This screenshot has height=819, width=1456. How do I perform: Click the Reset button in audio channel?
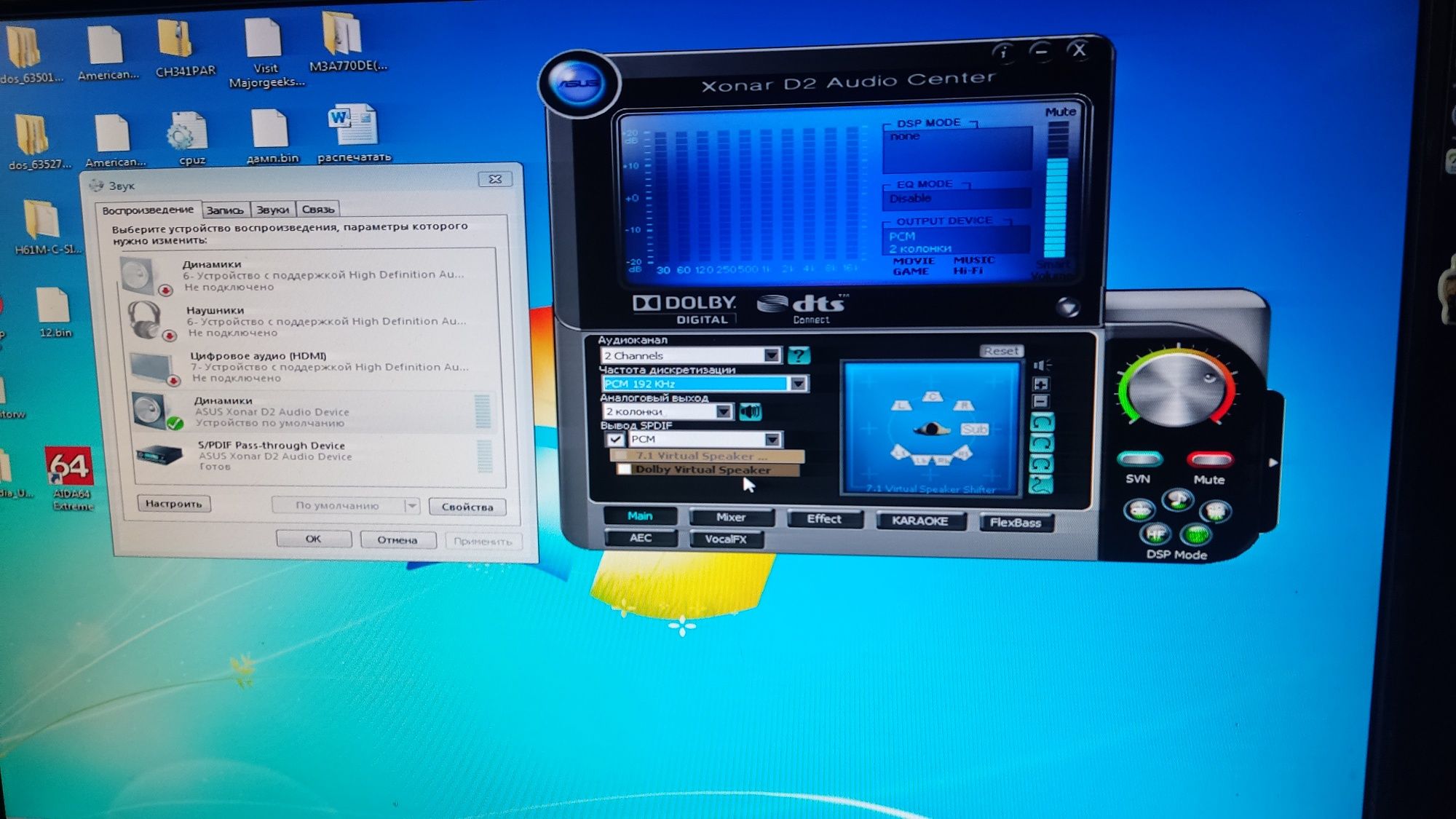tap(1001, 350)
